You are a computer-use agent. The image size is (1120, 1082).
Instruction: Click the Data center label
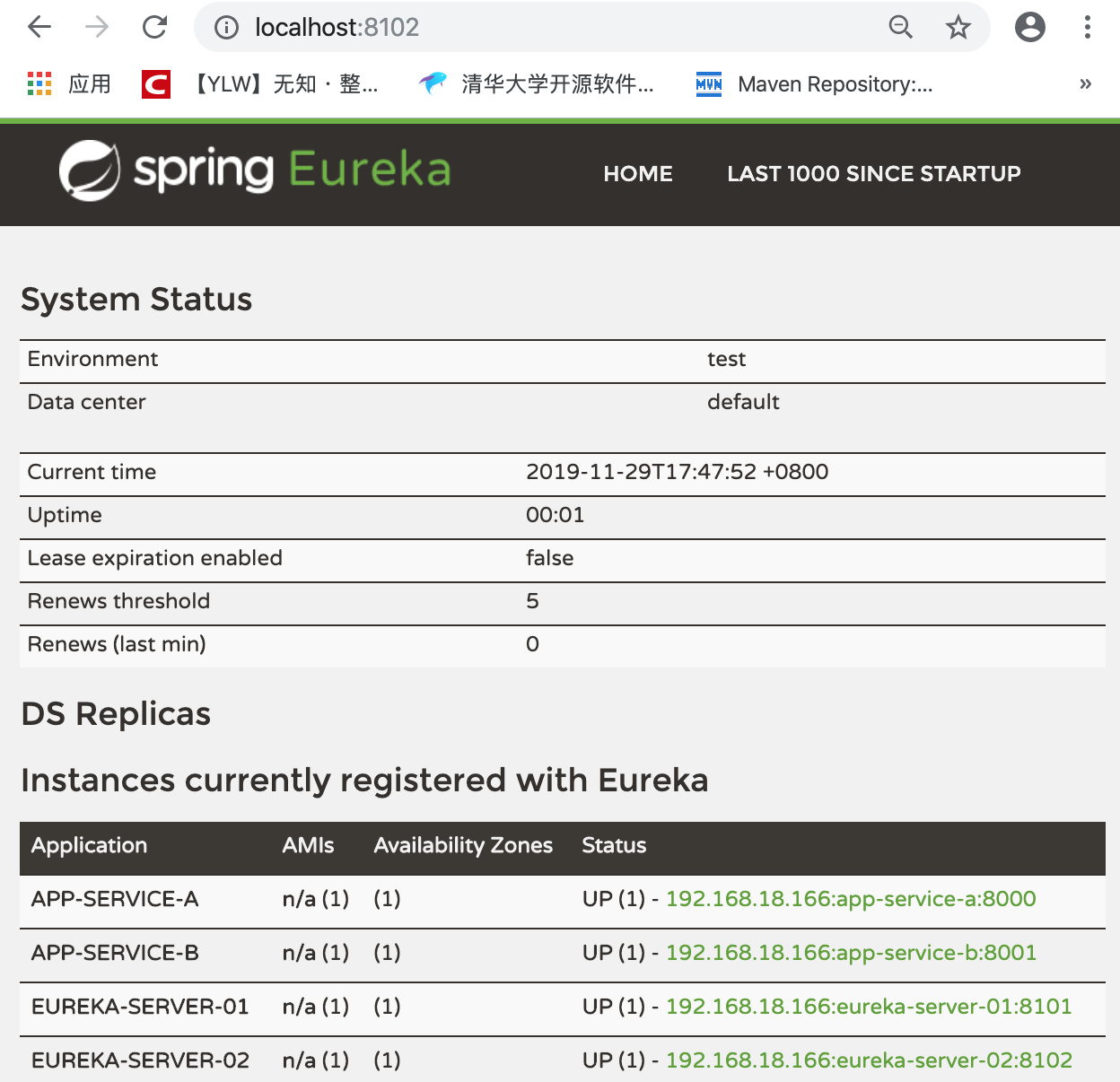(x=86, y=402)
